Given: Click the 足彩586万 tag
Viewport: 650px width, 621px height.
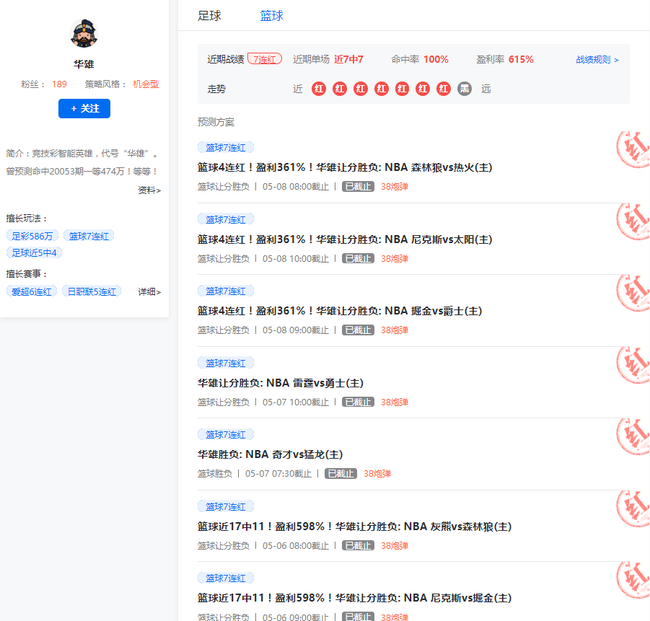Looking at the screenshot, I should [x=32, y=236].
